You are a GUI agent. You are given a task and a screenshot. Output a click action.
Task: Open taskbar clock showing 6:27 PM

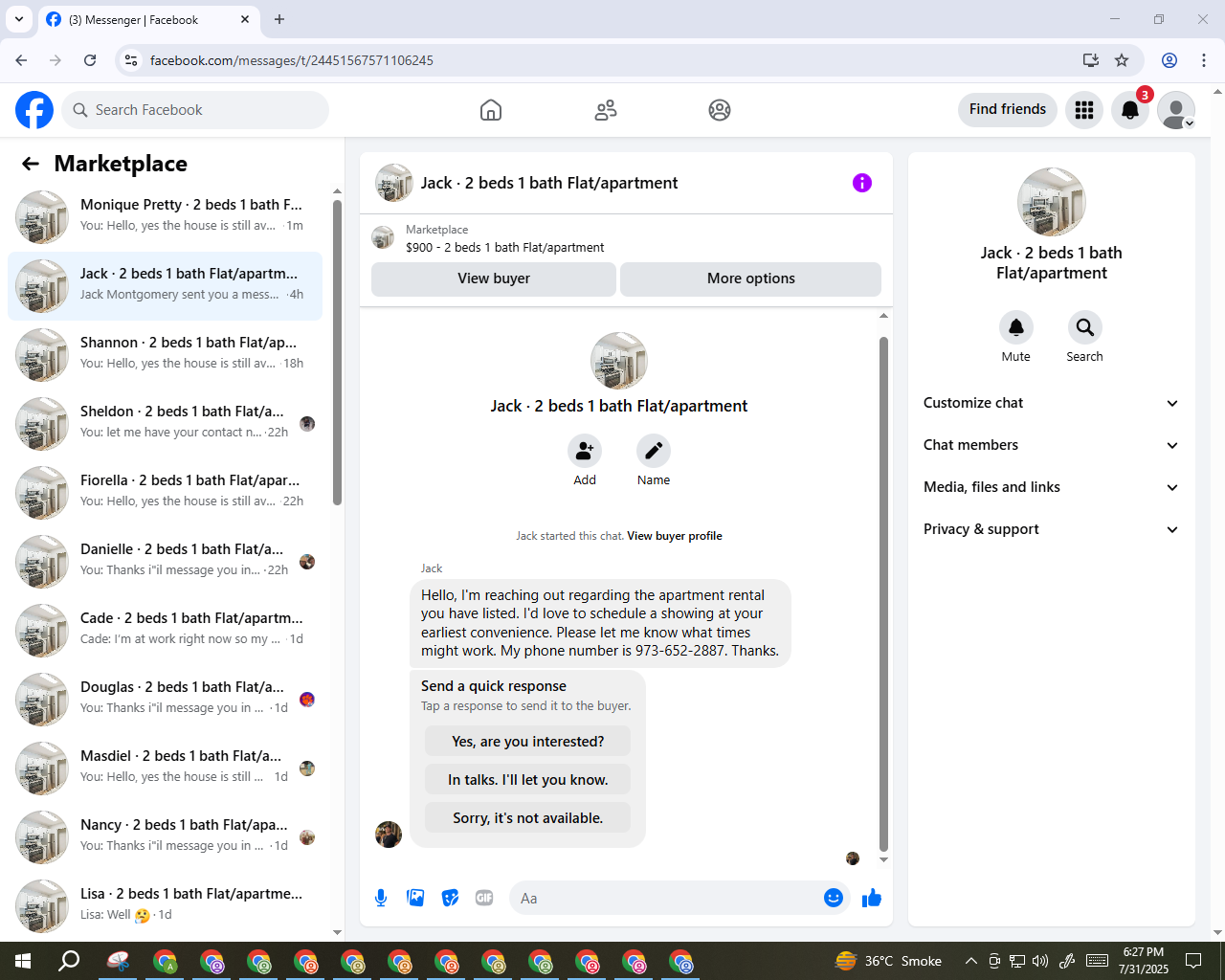pos(1144,961)
